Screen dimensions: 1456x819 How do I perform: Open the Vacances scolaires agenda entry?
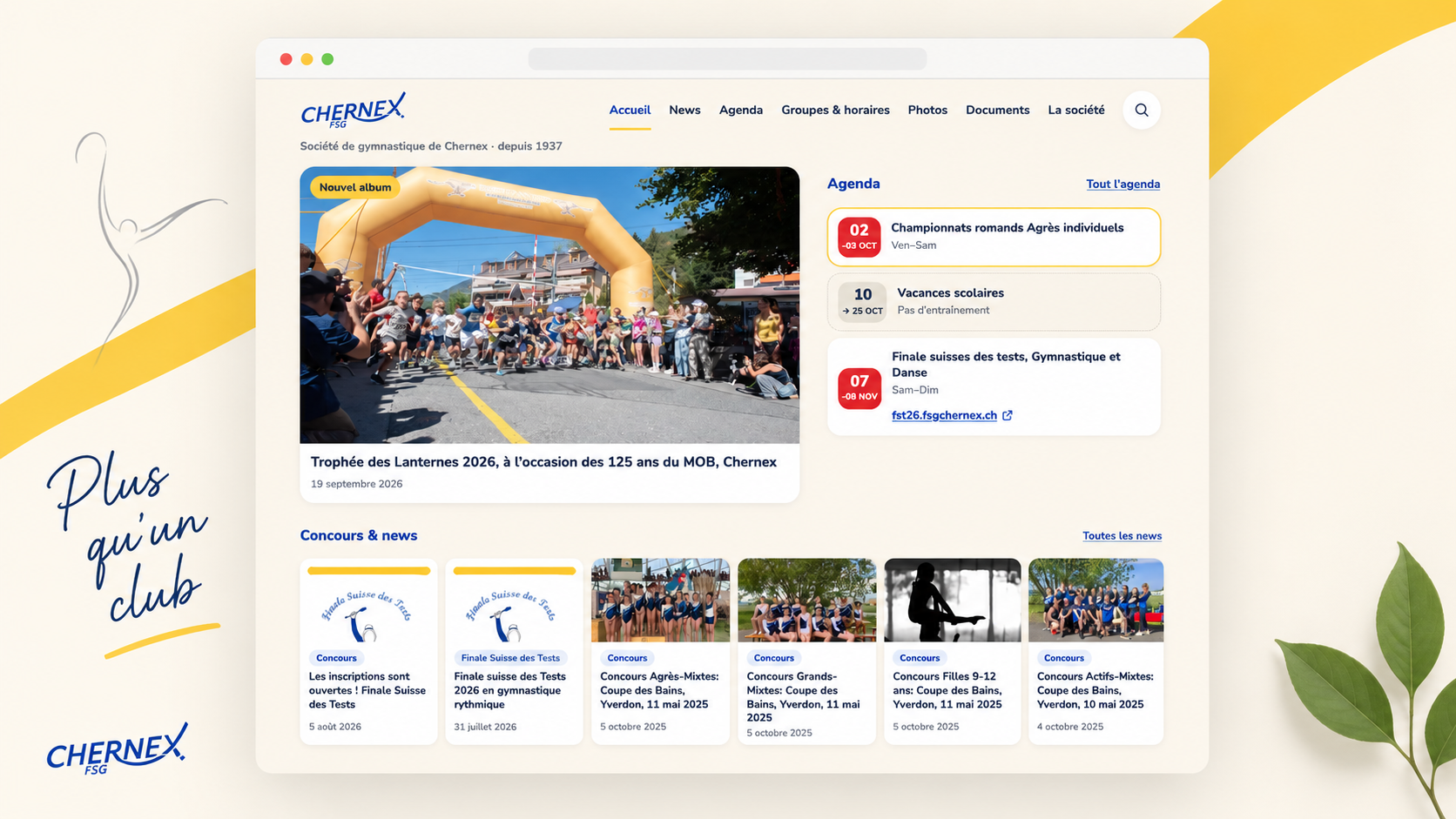tap(994, 302)
